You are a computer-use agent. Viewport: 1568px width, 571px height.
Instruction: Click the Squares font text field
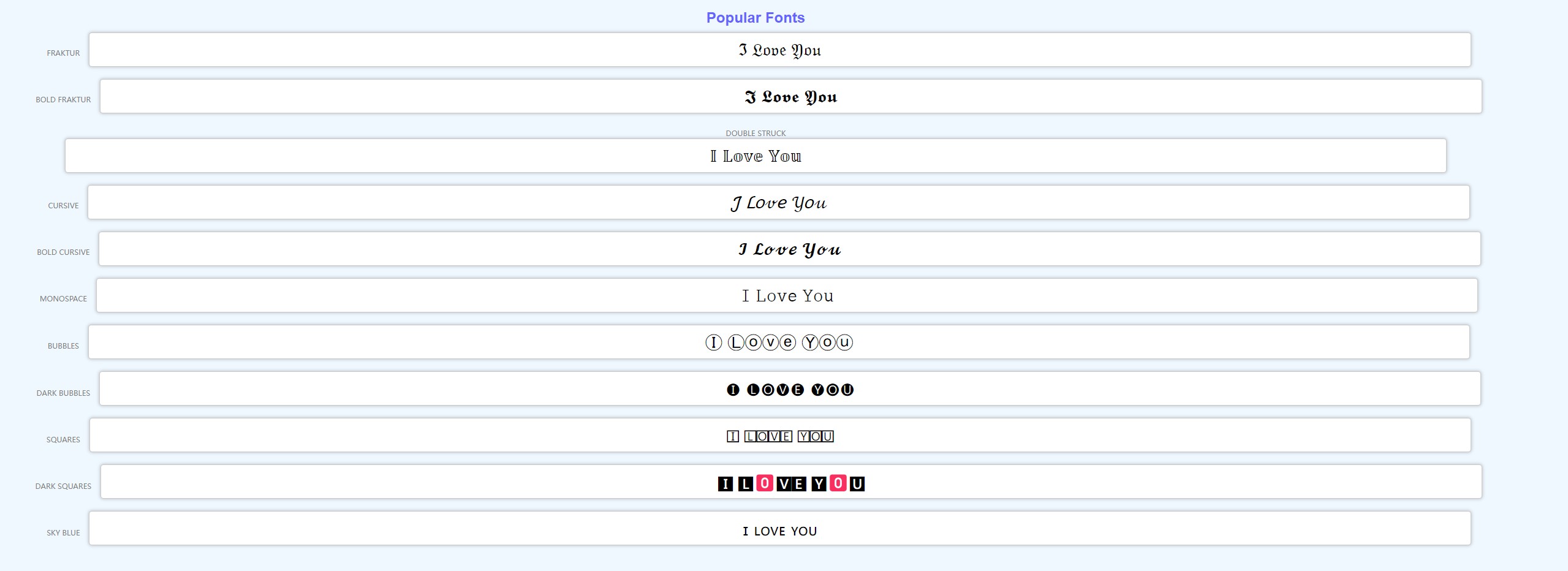click(x=780, y=436)
